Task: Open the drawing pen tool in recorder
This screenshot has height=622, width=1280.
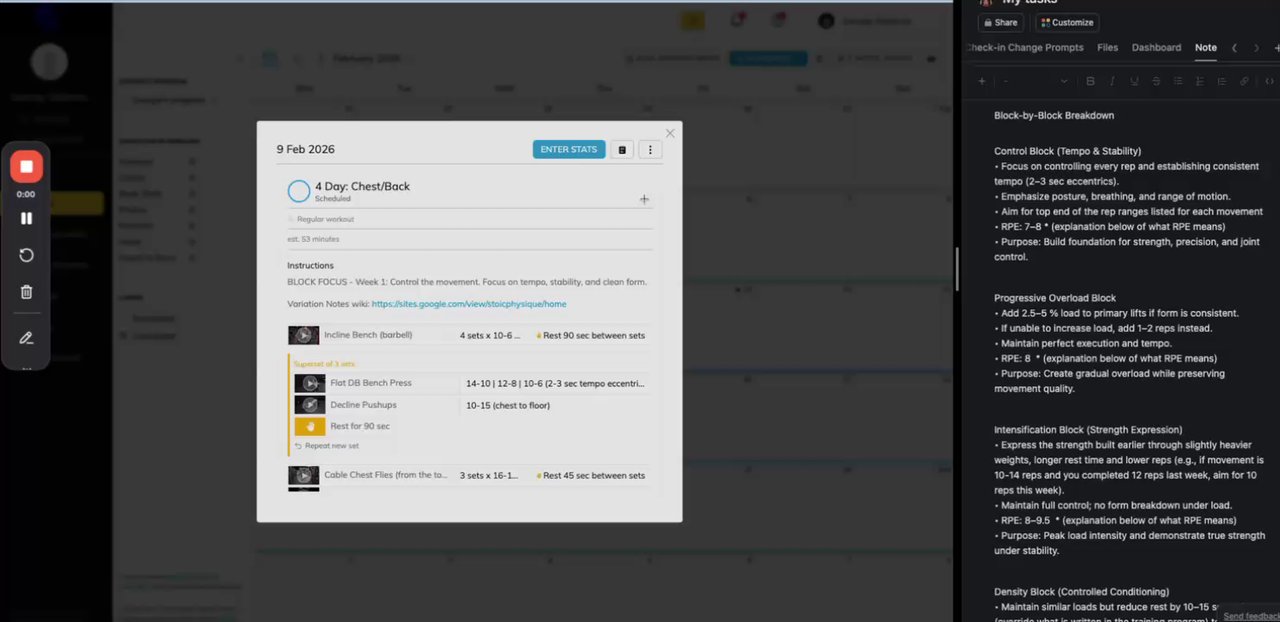Action: click(27, 338)
